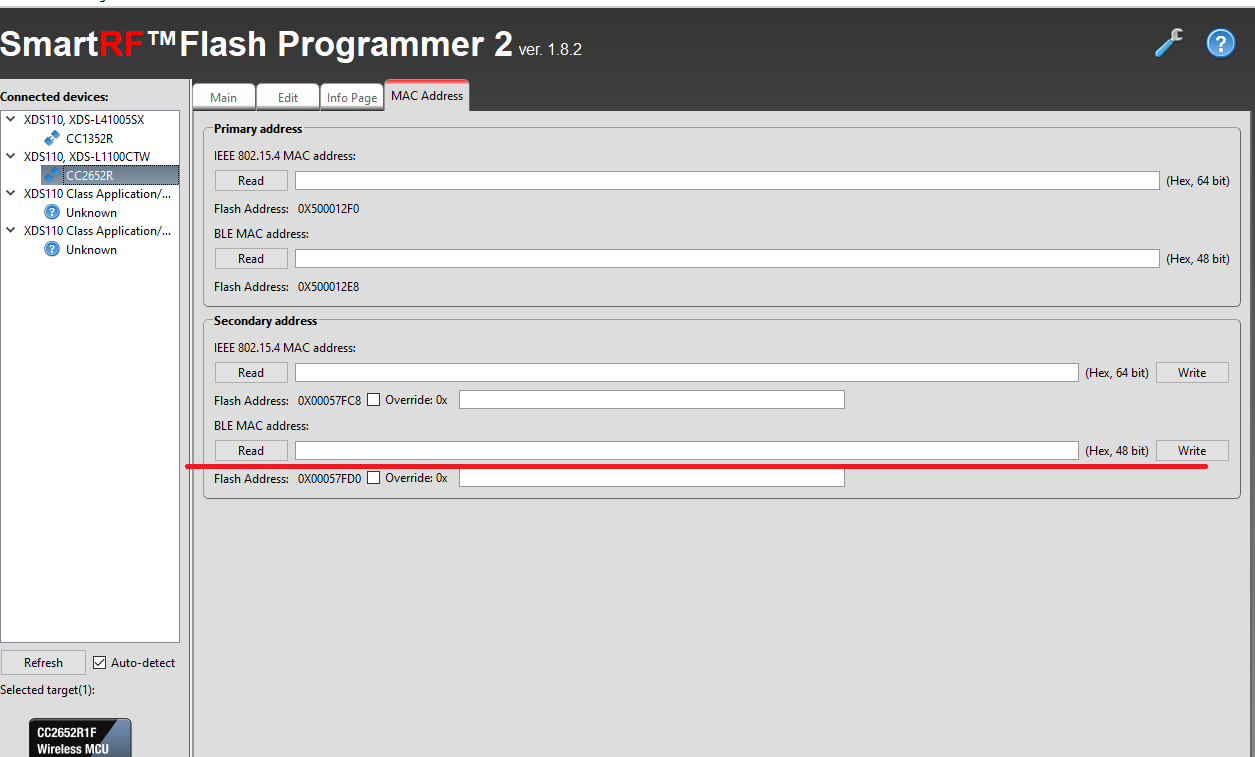1255x757 pixels.
Task: Select XDS110, XDS-L1100CTW in device tree
Action: click(87, 156)
